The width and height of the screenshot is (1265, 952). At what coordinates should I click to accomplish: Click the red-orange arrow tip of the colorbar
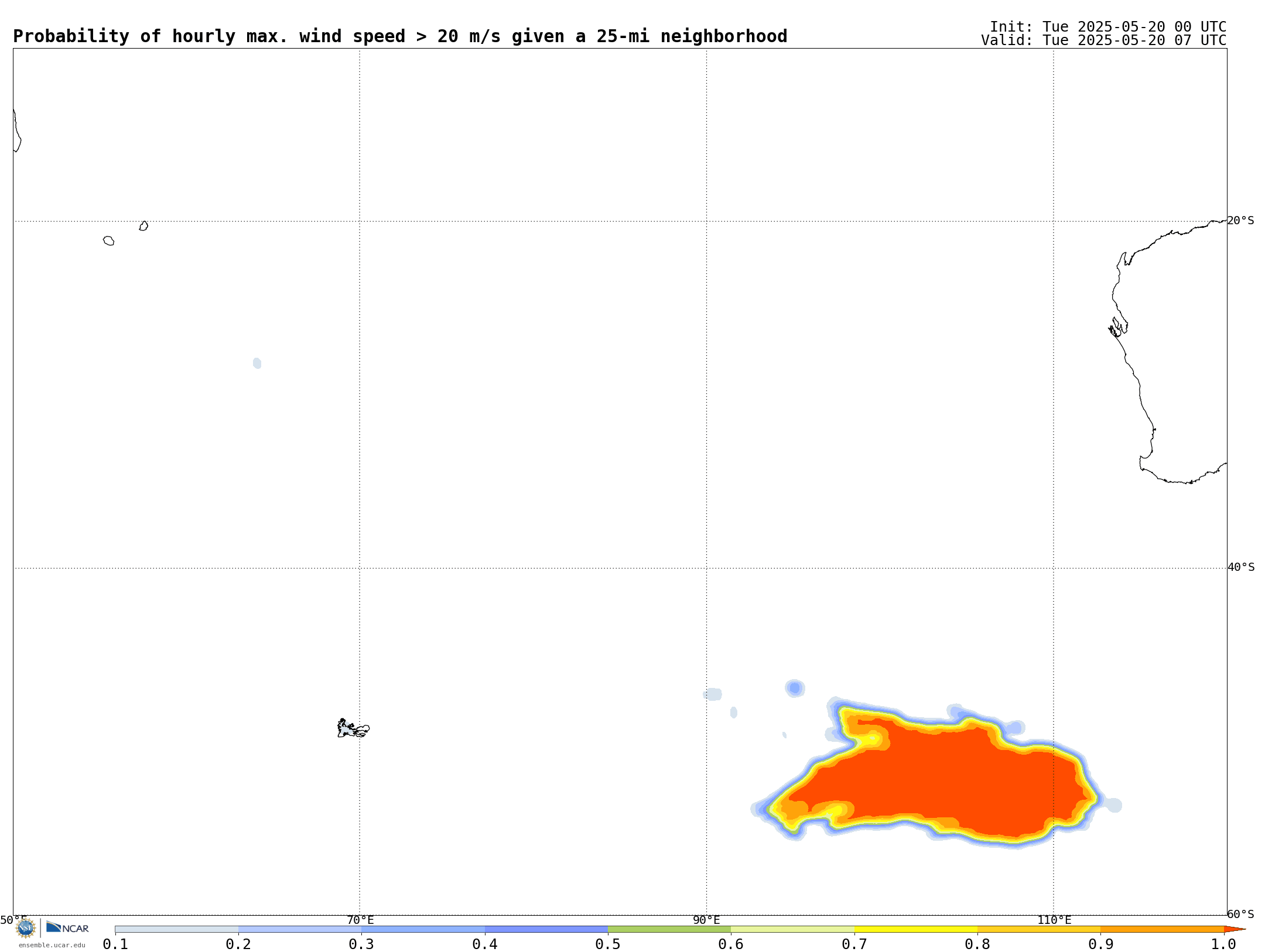(1233, 929)
